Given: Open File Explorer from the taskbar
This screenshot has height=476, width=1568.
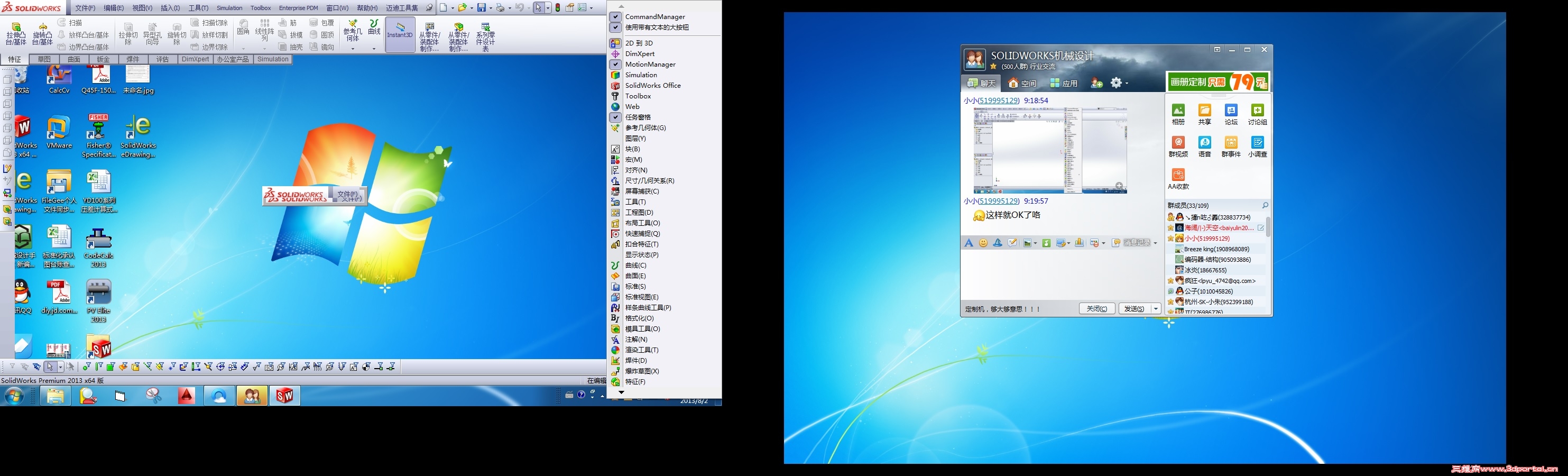Looking at the screenshot, I should pos(56,396).
